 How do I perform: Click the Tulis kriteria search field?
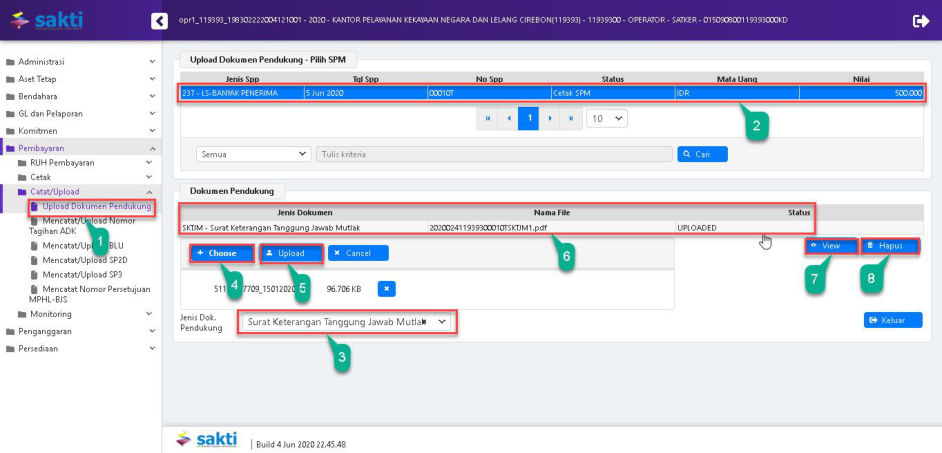[493, 154]
